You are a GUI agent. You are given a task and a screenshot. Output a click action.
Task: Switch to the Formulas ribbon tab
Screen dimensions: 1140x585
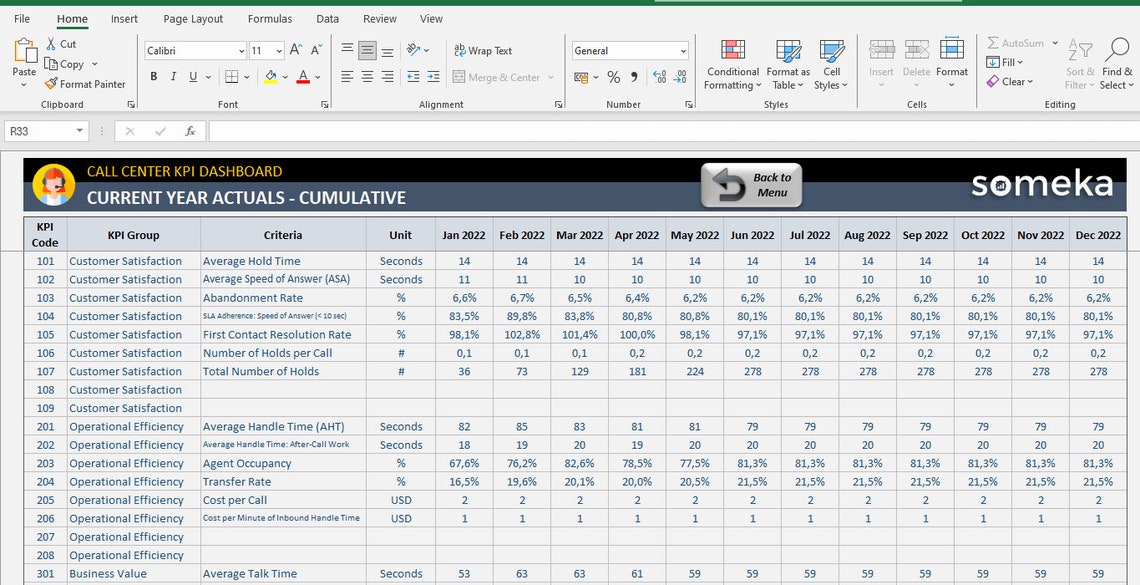(269, 18)
